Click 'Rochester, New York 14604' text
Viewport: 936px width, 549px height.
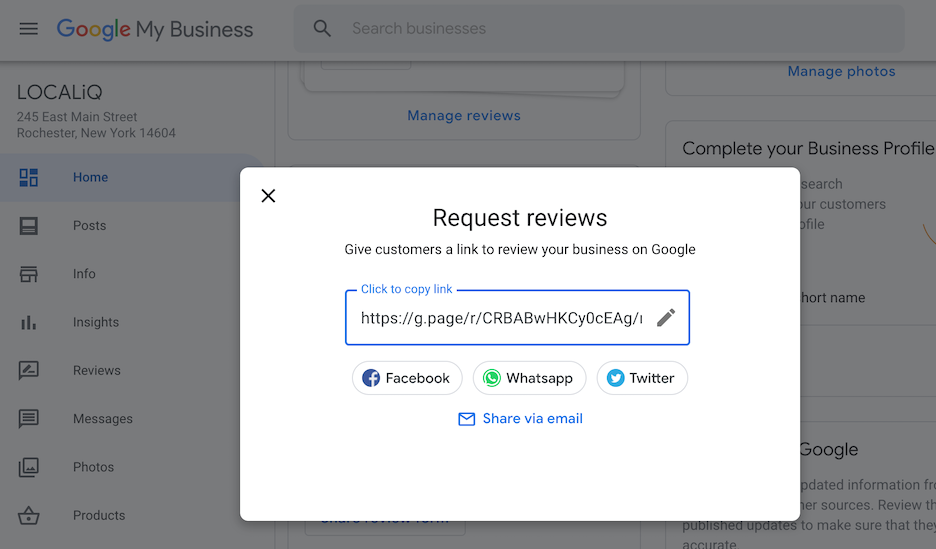coord(96,133)
